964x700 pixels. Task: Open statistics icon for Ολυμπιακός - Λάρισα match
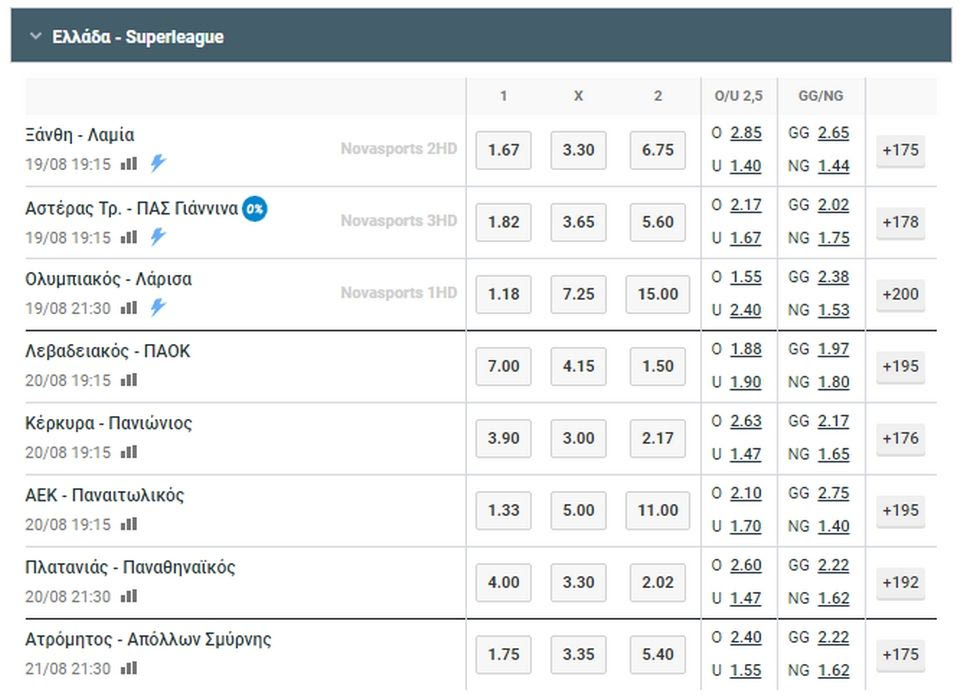[x=128, y=308]
